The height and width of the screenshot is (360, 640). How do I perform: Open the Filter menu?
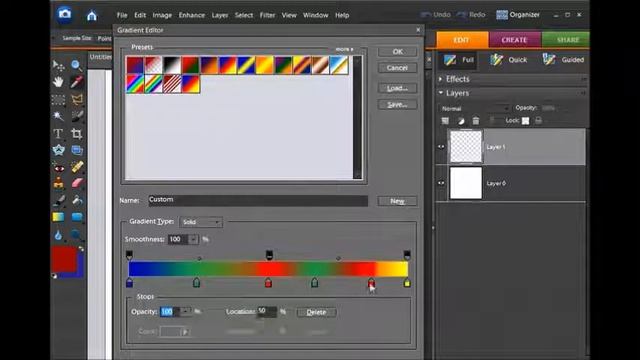click(x=267, y=15)
